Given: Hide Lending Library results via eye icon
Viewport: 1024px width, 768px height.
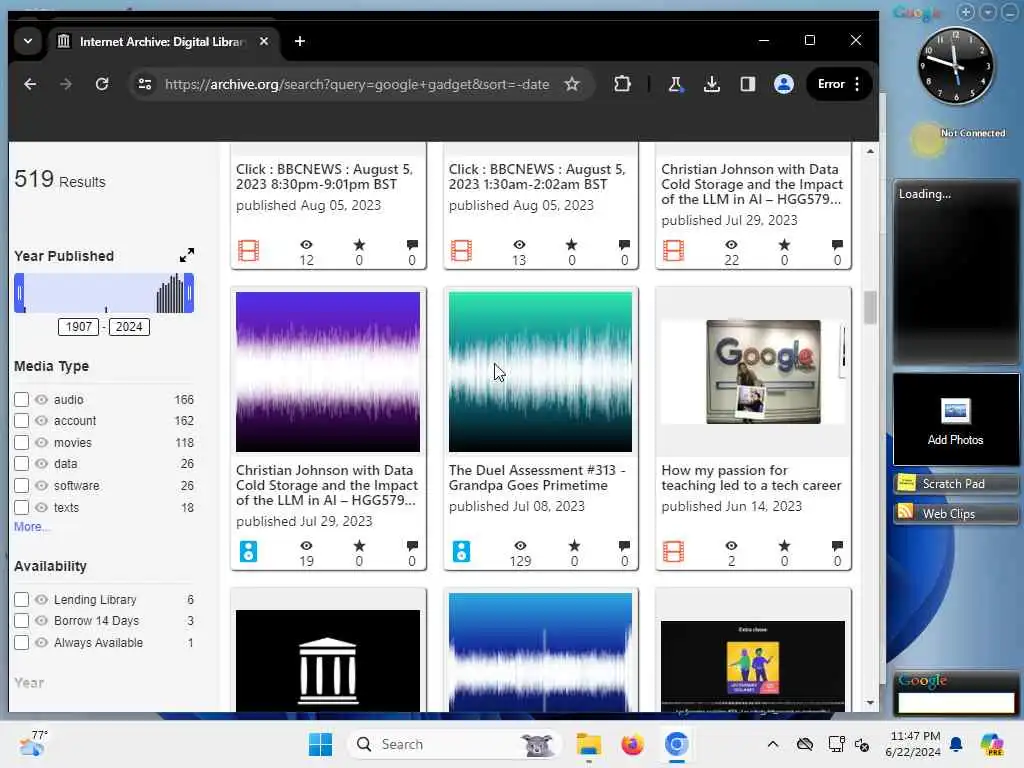Looking at the screenshot, I should pos(41,599).
